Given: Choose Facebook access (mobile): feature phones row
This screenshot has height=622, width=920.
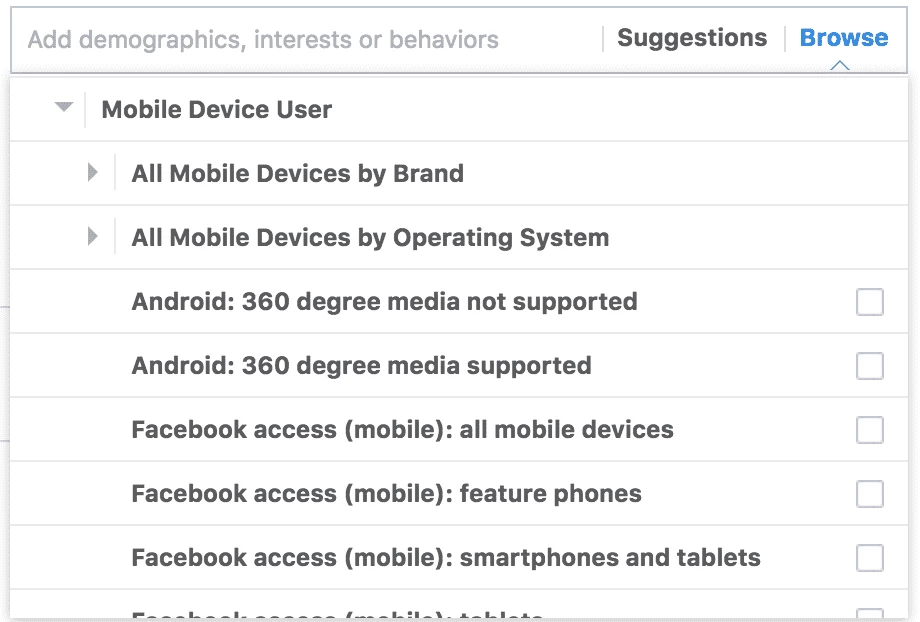Looking at the screenshot, I should [x=459, y=493].
